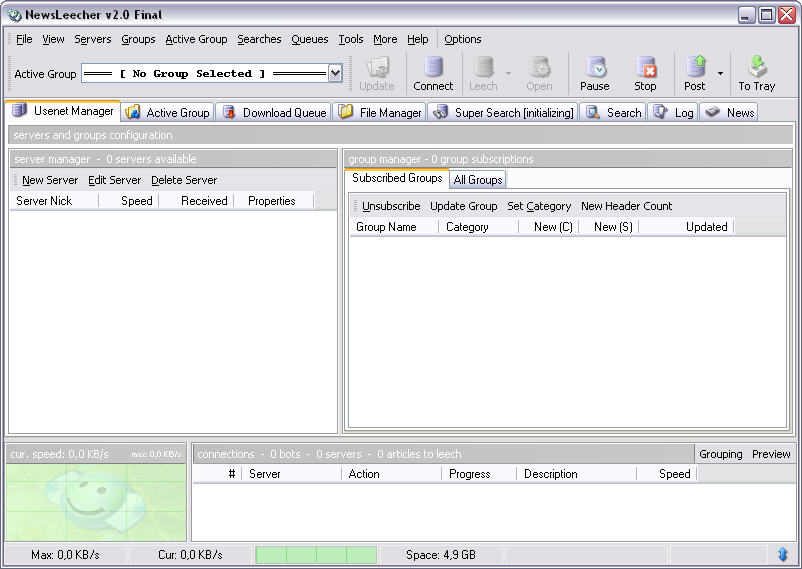Open the File menu
The height and width of the screenshot is (569, 802).
[x=24, y=39]
